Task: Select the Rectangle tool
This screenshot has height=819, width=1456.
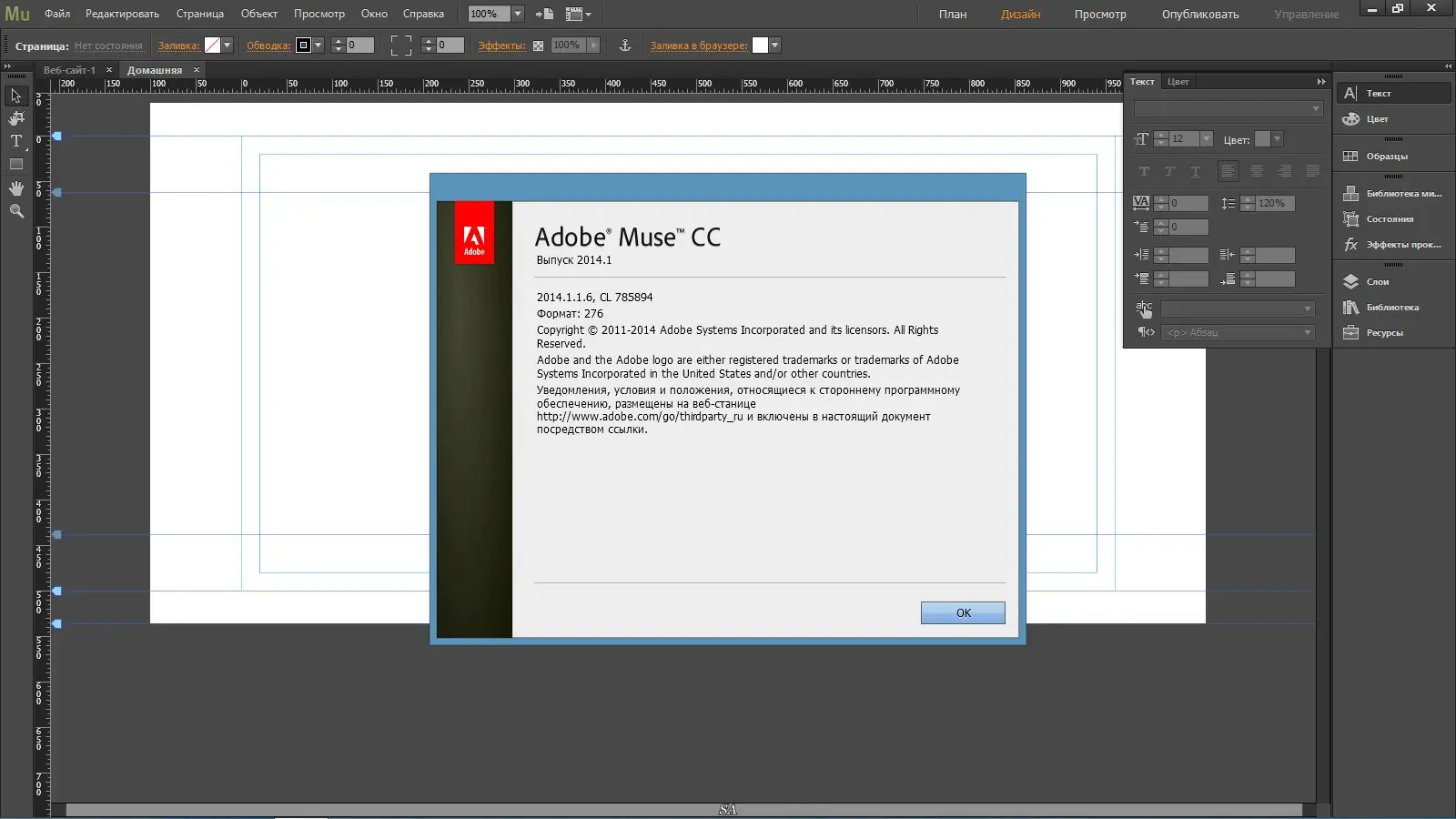Action: [x=15, y=165]
